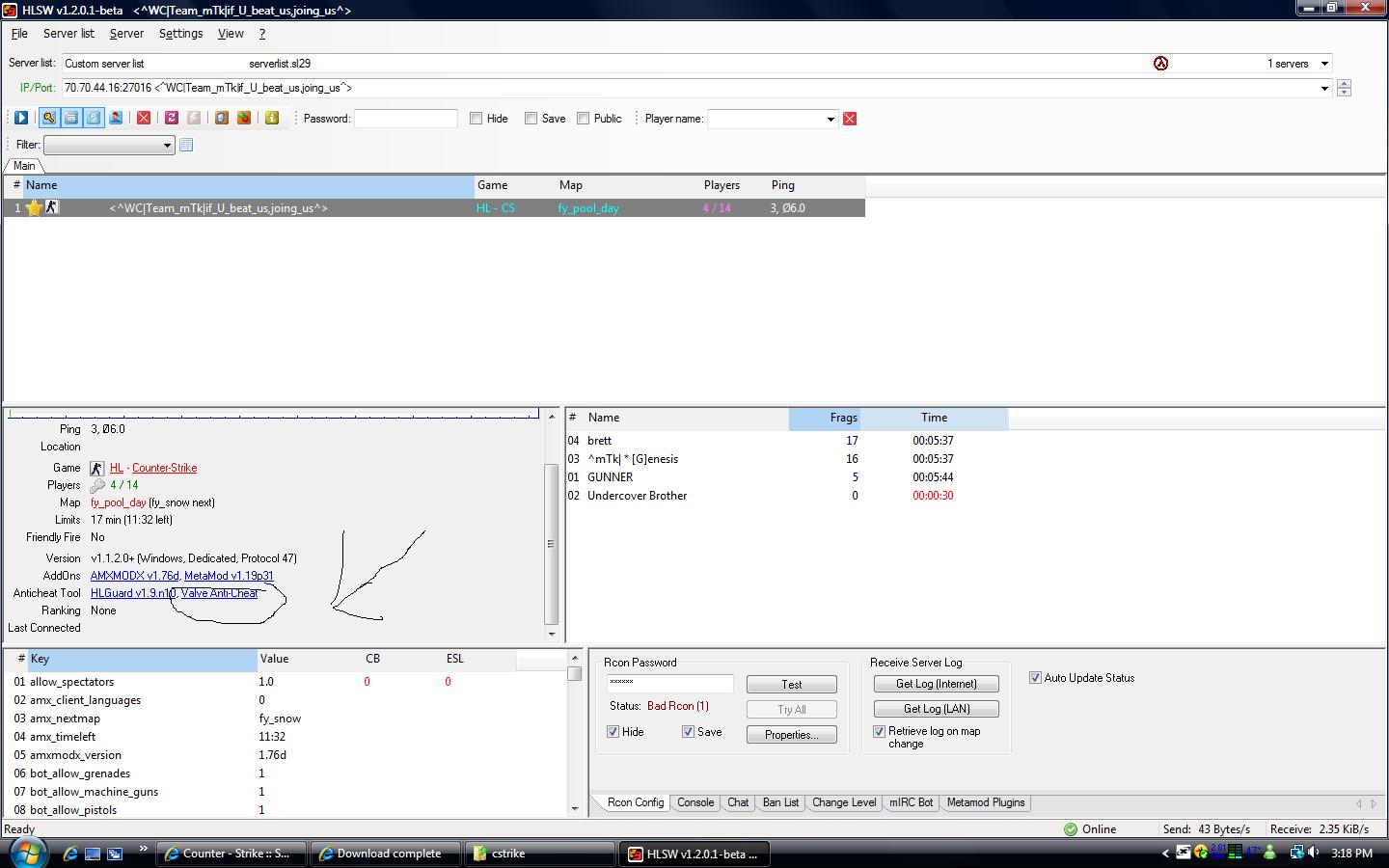The height and width of the screenshot is (868, 1389).
Task: Click the Rcon tabs right scroll arrow
Action: [x=1374, y=802]
